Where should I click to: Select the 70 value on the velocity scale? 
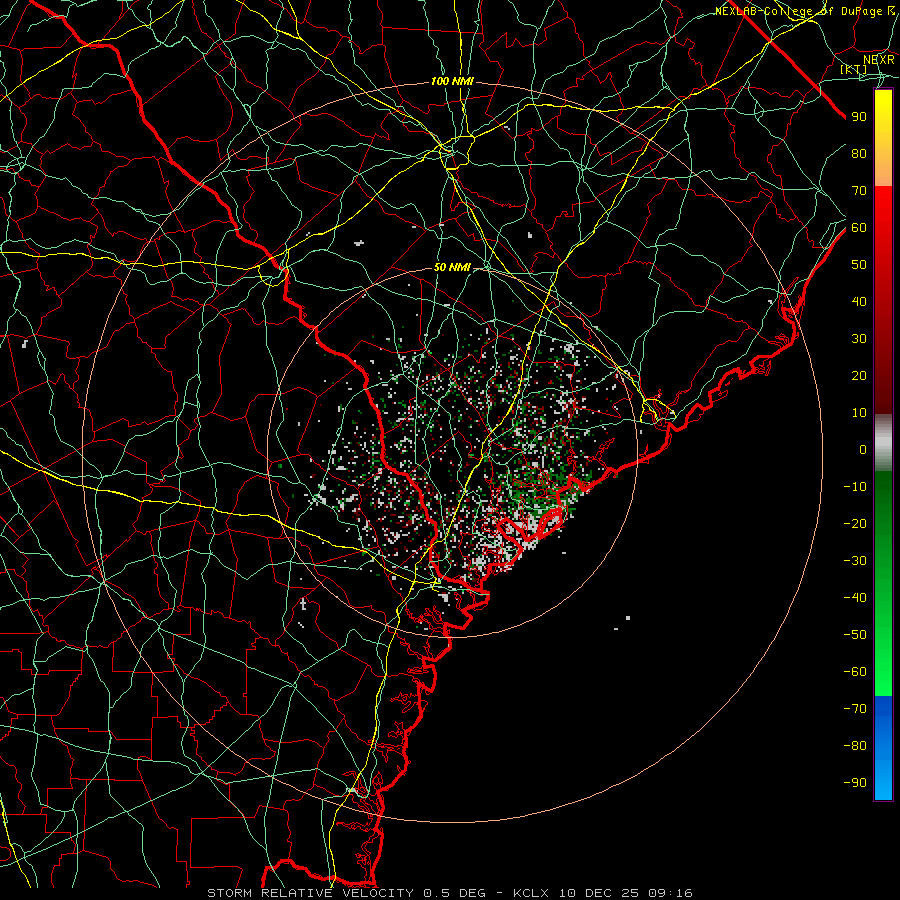pyautogui.click(x=859, y=191)
